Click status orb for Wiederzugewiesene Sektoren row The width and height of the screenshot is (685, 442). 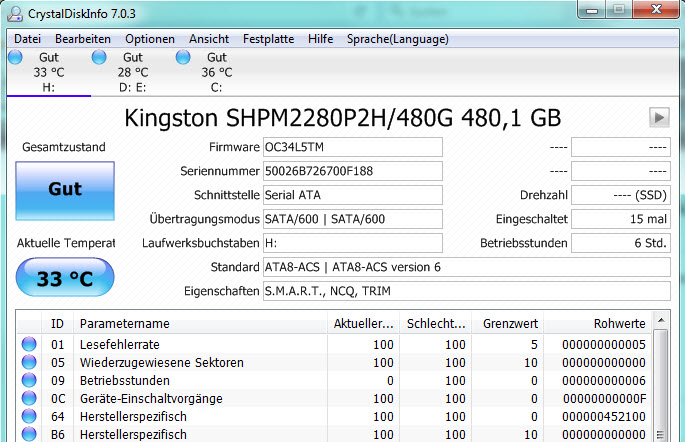point(29,363)
